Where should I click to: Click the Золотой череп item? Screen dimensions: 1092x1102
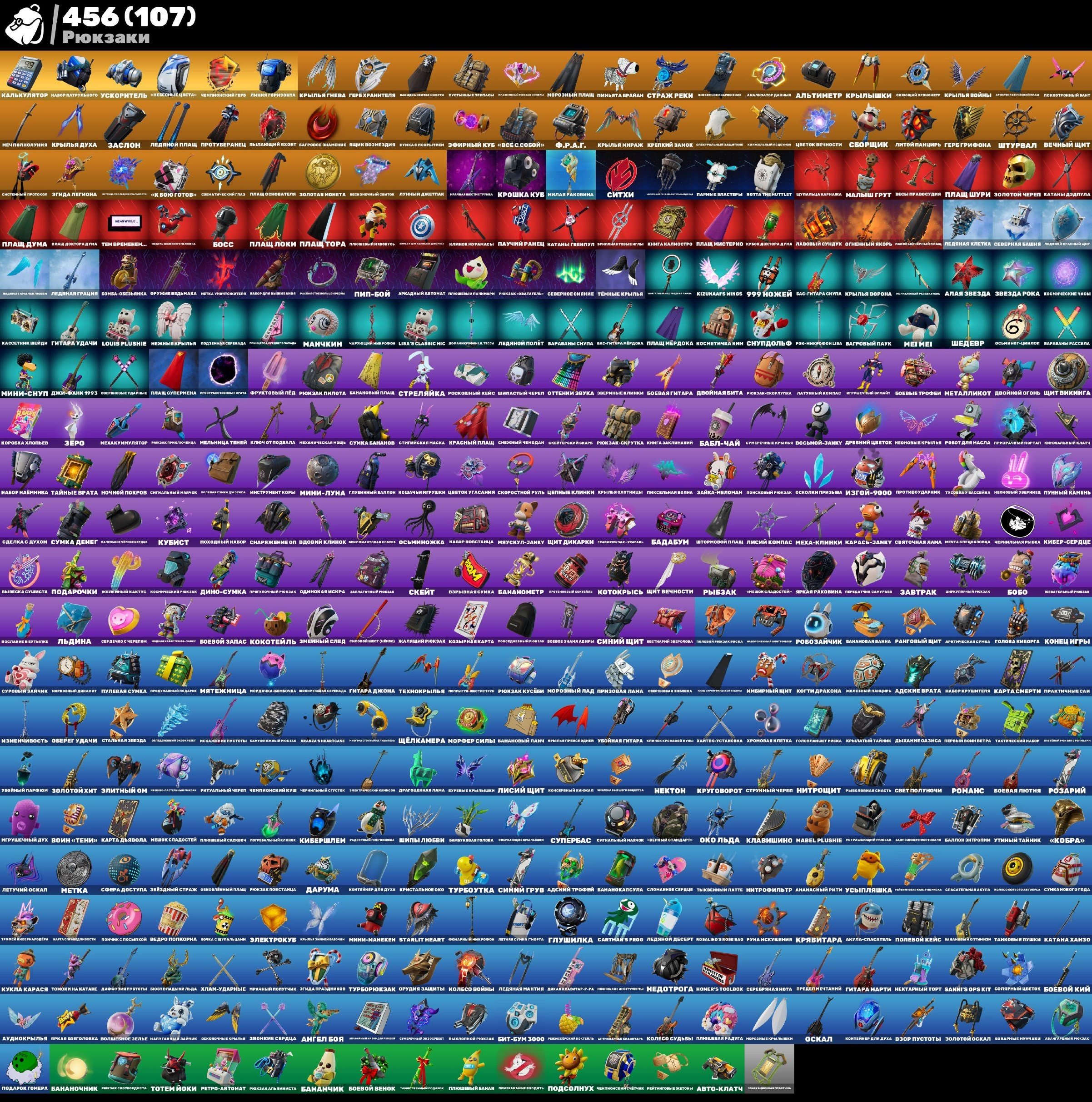tap(1017, 175)
